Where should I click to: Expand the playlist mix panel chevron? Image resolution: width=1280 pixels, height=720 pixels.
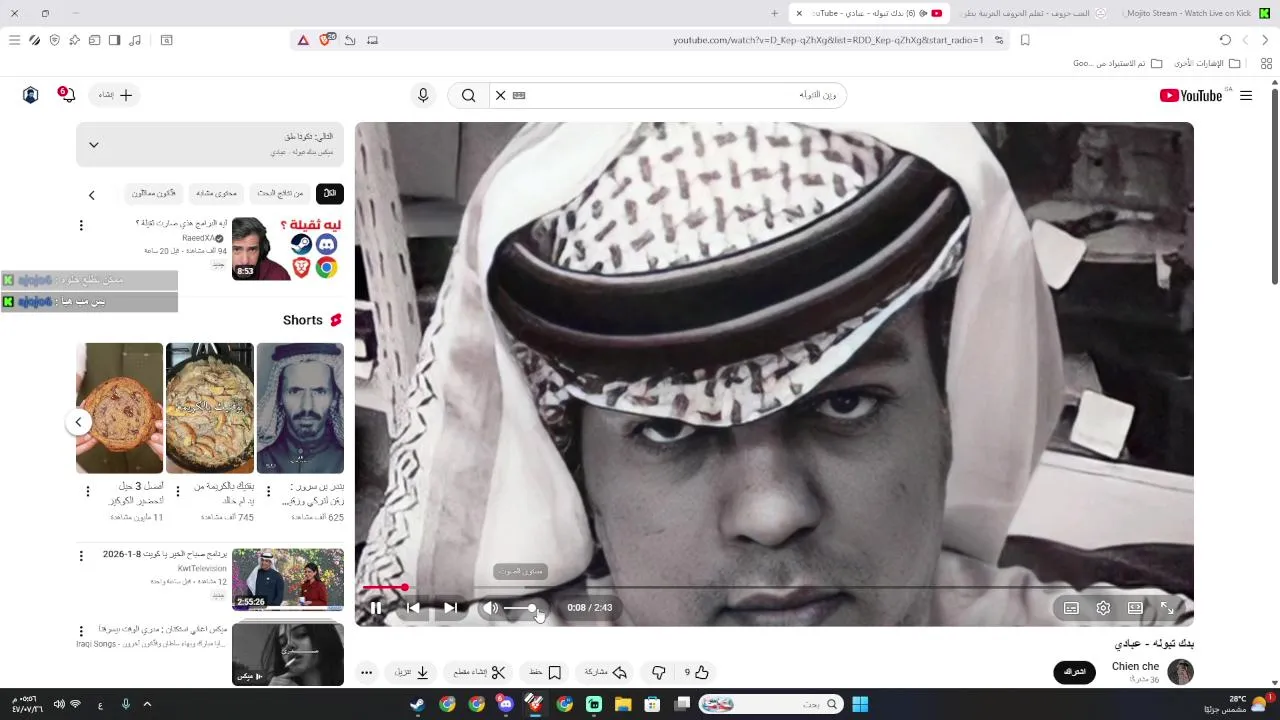(x=93, y=144)
